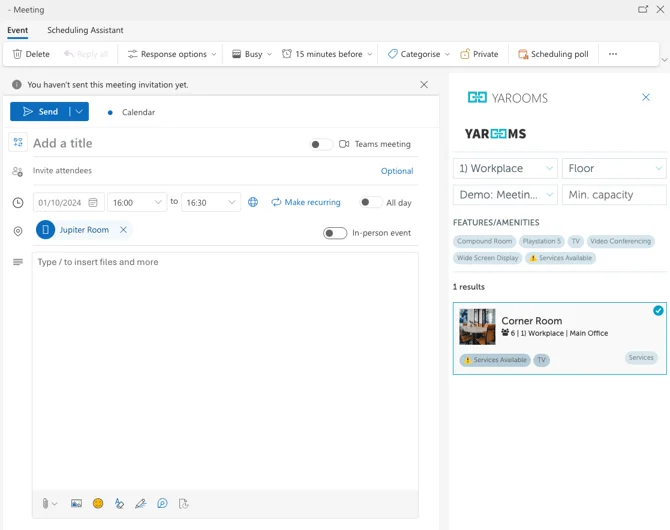Click the Services button on Corner Room
670x530 pixels.
tap(641, 357)
